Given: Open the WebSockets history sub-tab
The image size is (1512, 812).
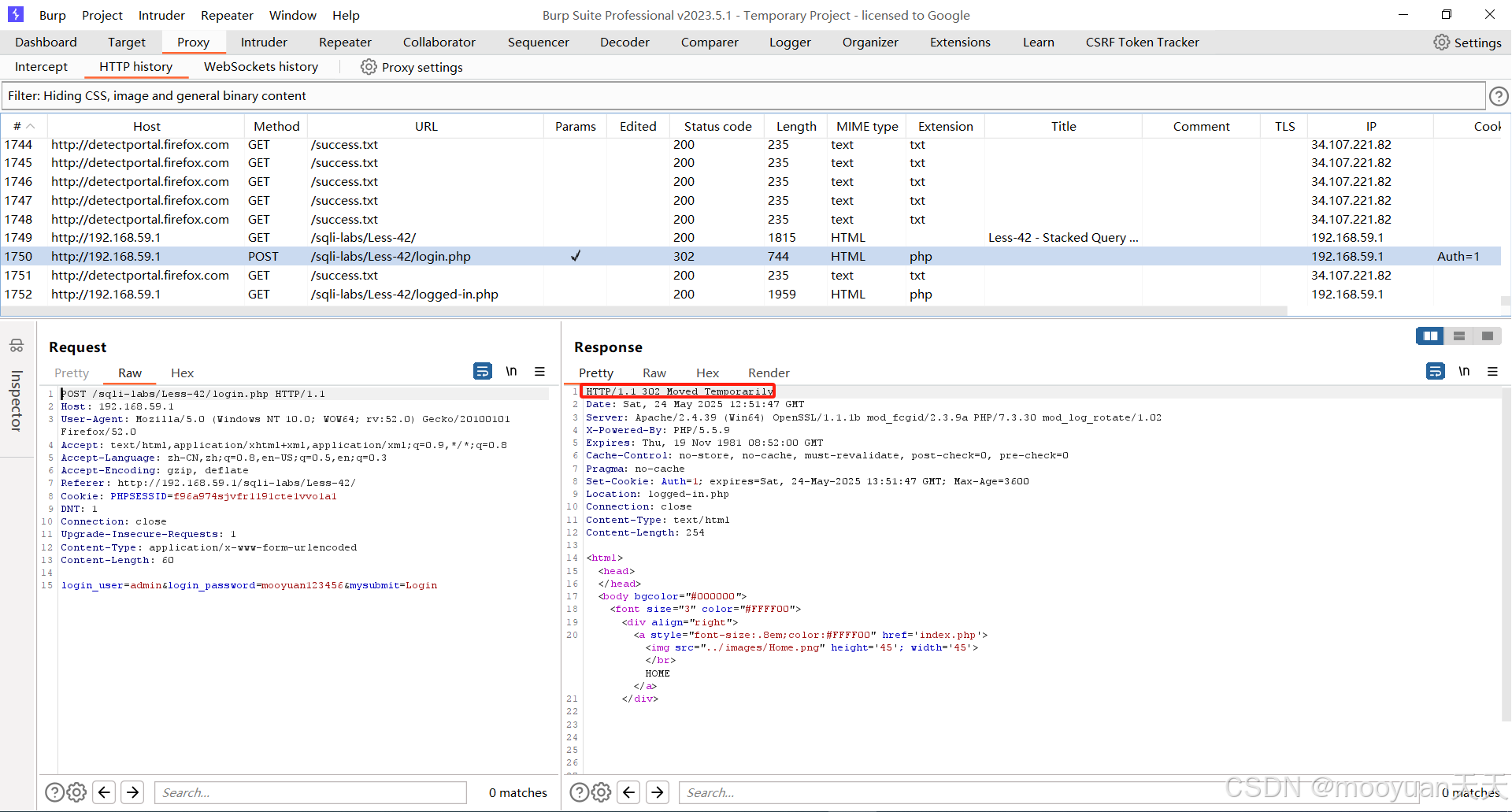Looking at the screenshot, I should pyautogui.click(x=261, y=67).
